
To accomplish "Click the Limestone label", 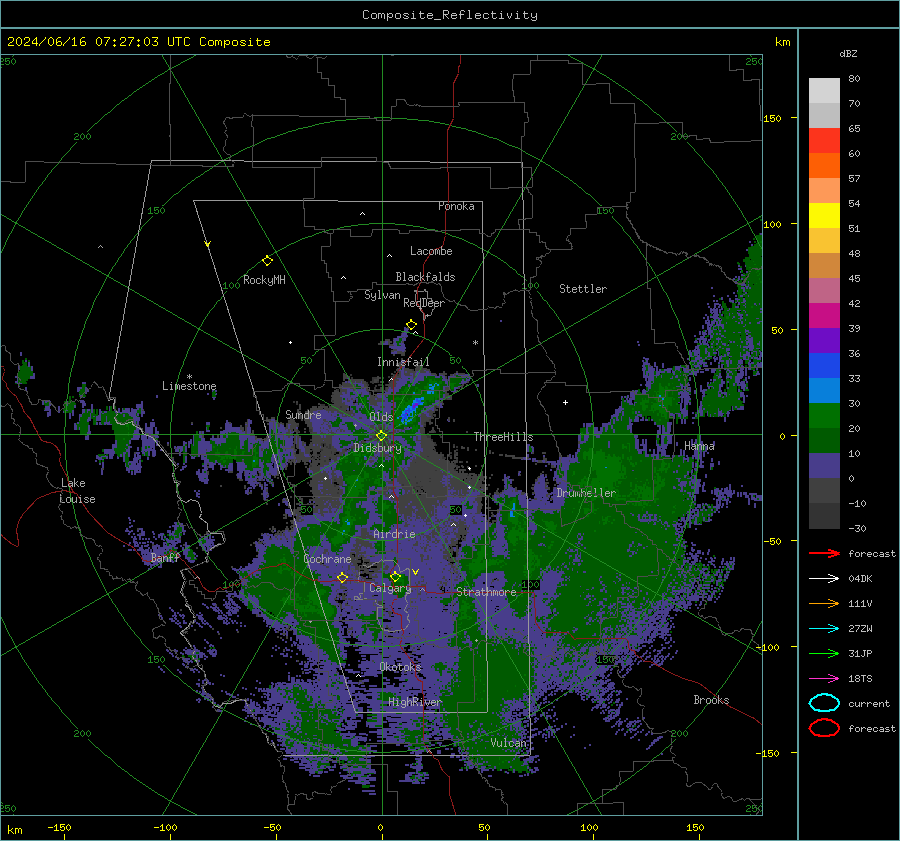I will 189,386.
